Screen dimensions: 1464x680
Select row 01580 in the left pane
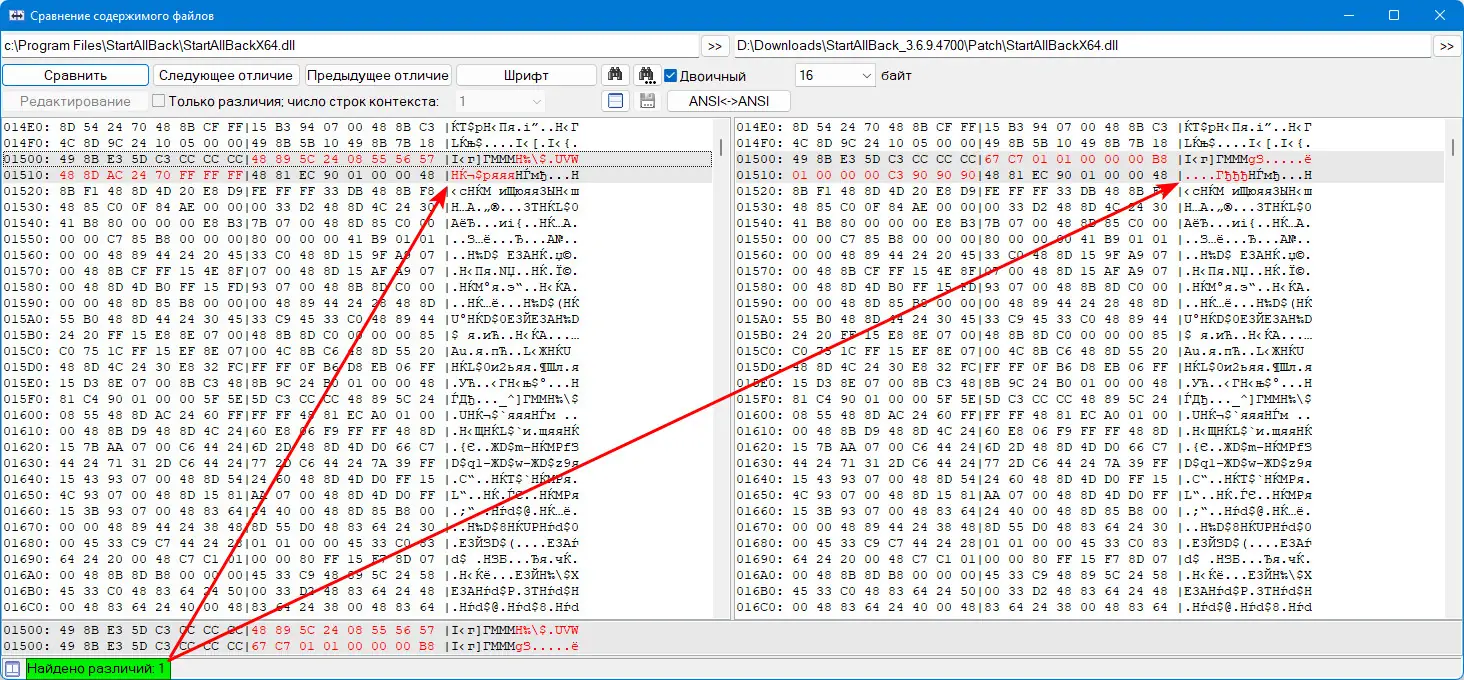(x=357, y=287)
